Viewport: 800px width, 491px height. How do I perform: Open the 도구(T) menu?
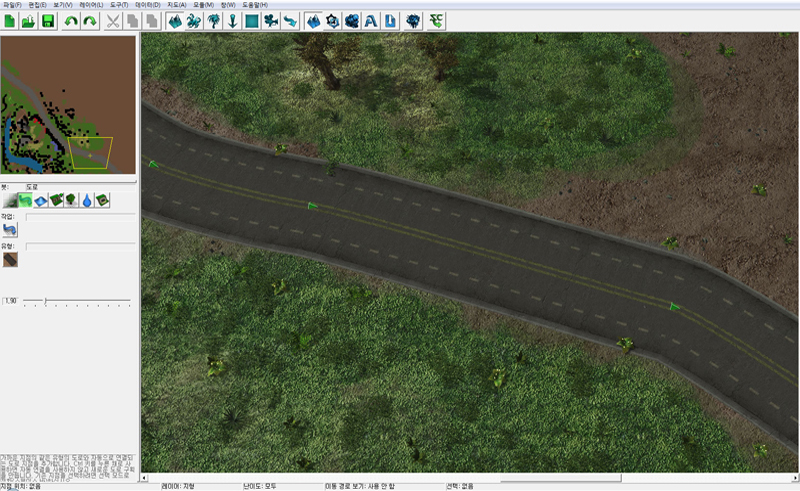119,5
